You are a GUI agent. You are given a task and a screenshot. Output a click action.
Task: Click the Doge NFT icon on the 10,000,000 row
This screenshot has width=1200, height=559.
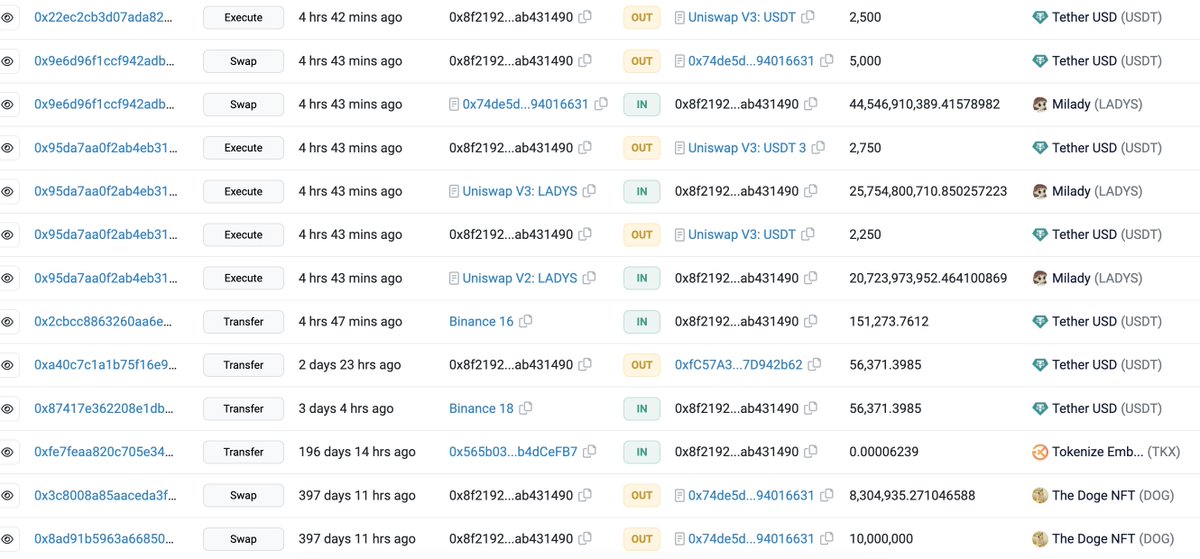click(x=1040, y=539)
